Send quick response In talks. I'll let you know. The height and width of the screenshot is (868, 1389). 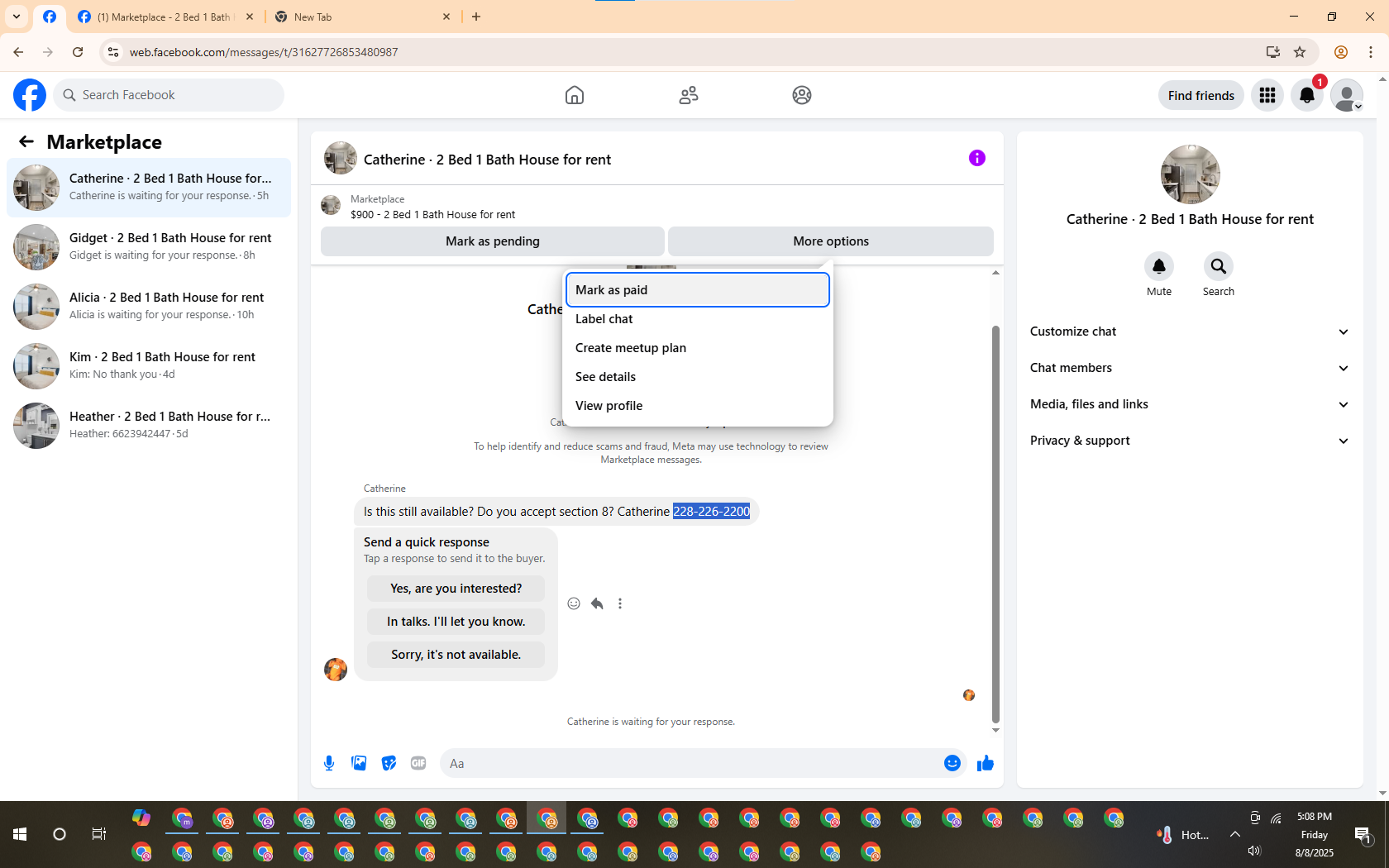click(456, 622)
